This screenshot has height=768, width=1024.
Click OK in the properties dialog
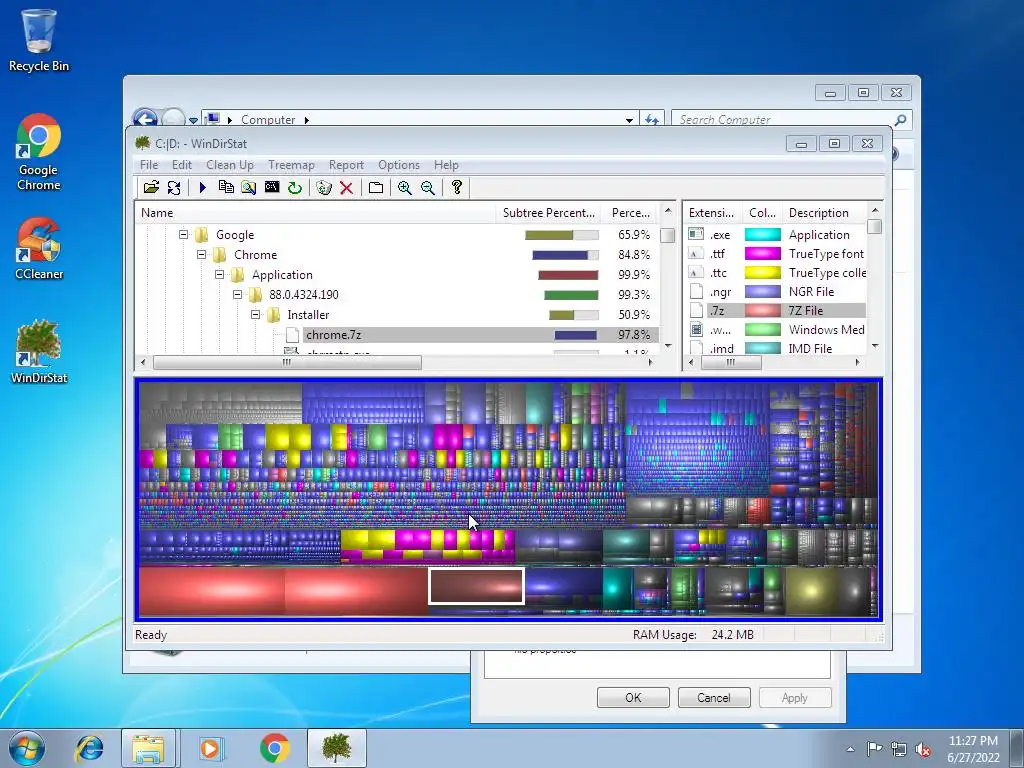(x=633, y=697)
